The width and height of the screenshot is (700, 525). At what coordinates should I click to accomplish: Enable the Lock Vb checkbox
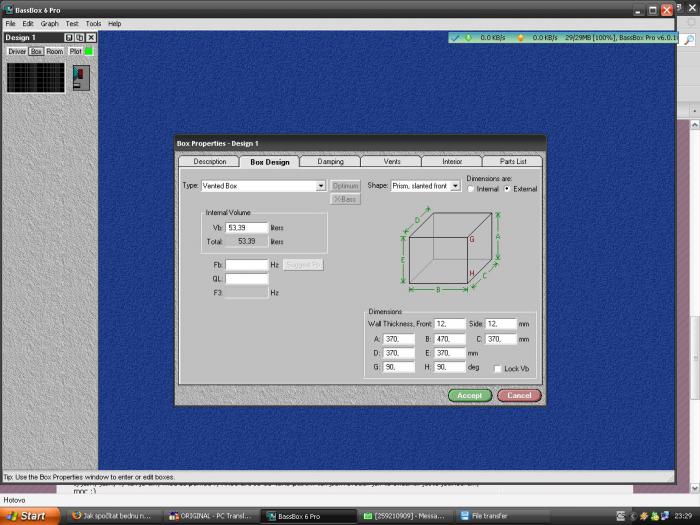(497, 369)
